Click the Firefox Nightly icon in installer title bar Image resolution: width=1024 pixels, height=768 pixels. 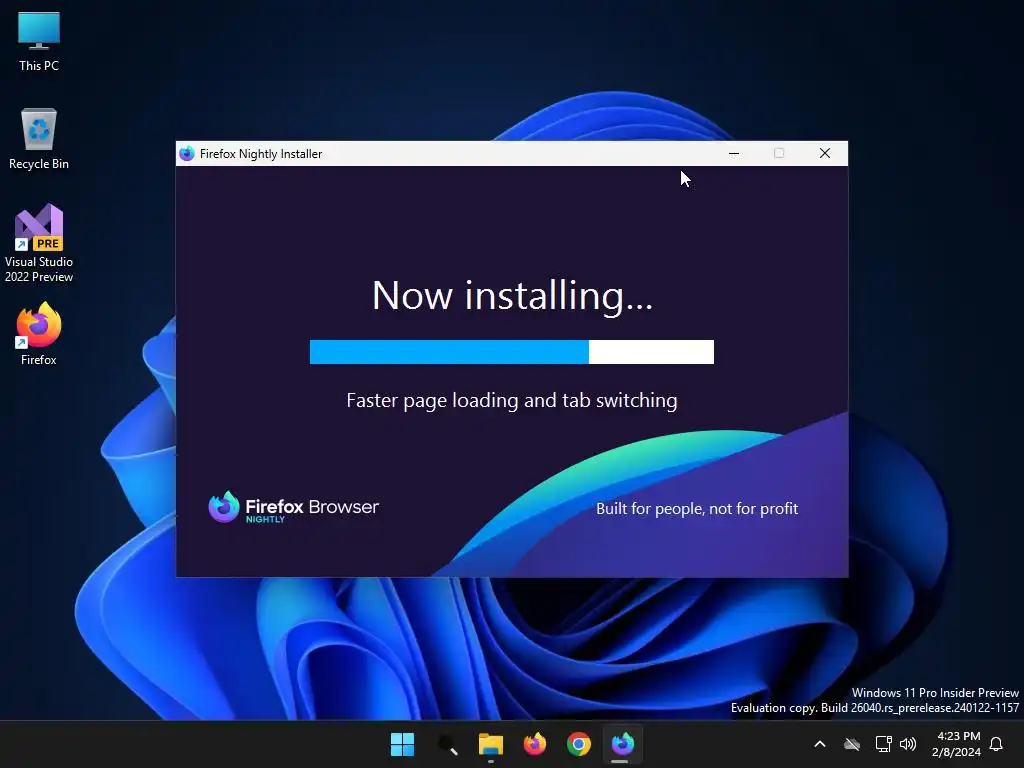(x=187, y=153)
